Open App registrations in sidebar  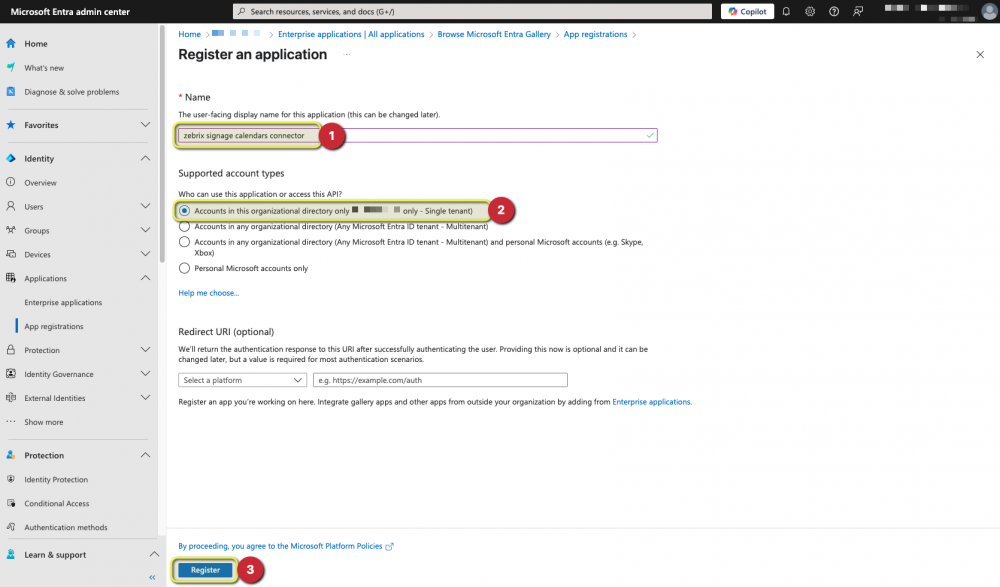click(x=54, y=326)
